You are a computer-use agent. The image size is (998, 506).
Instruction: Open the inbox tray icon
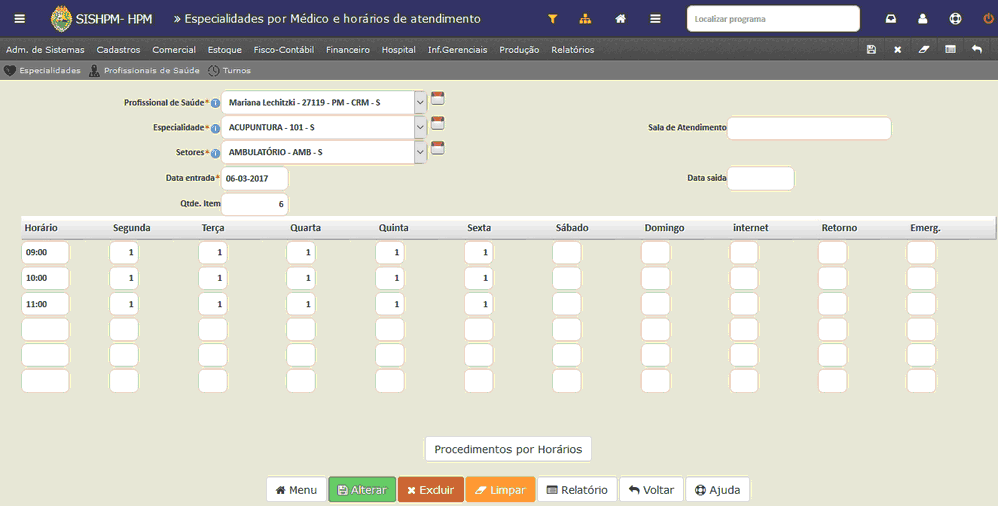pos(890,19)
